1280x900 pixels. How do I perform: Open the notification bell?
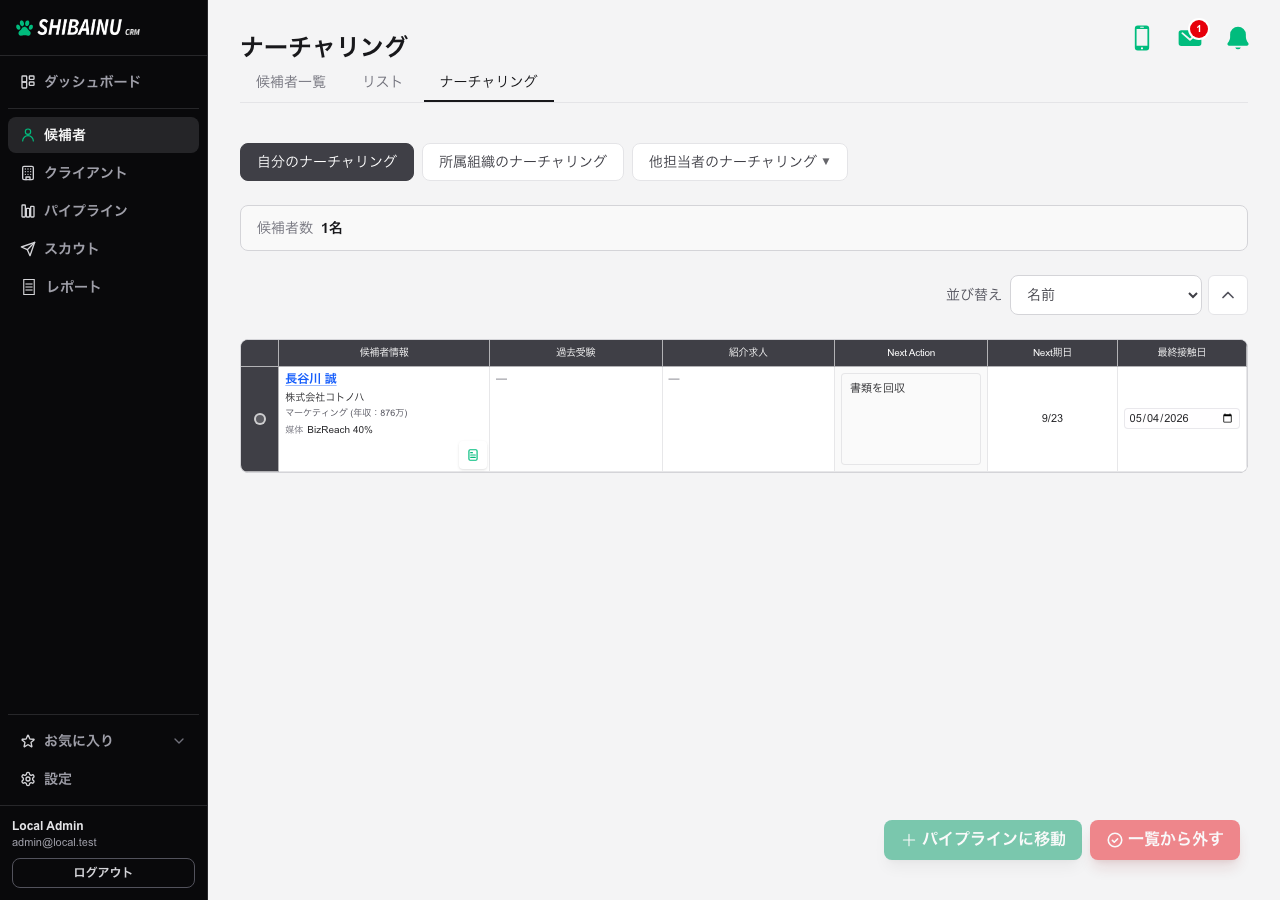1238,38
